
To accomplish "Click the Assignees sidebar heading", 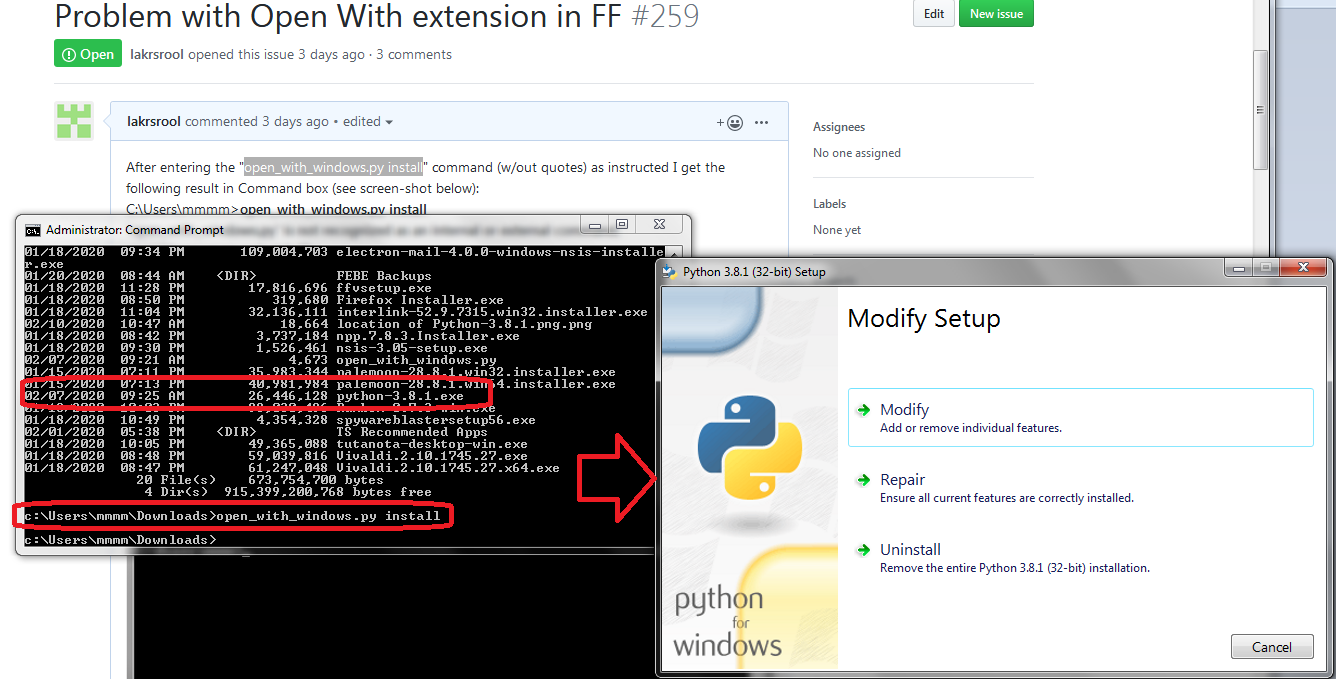I will click(x=839, y=127).
